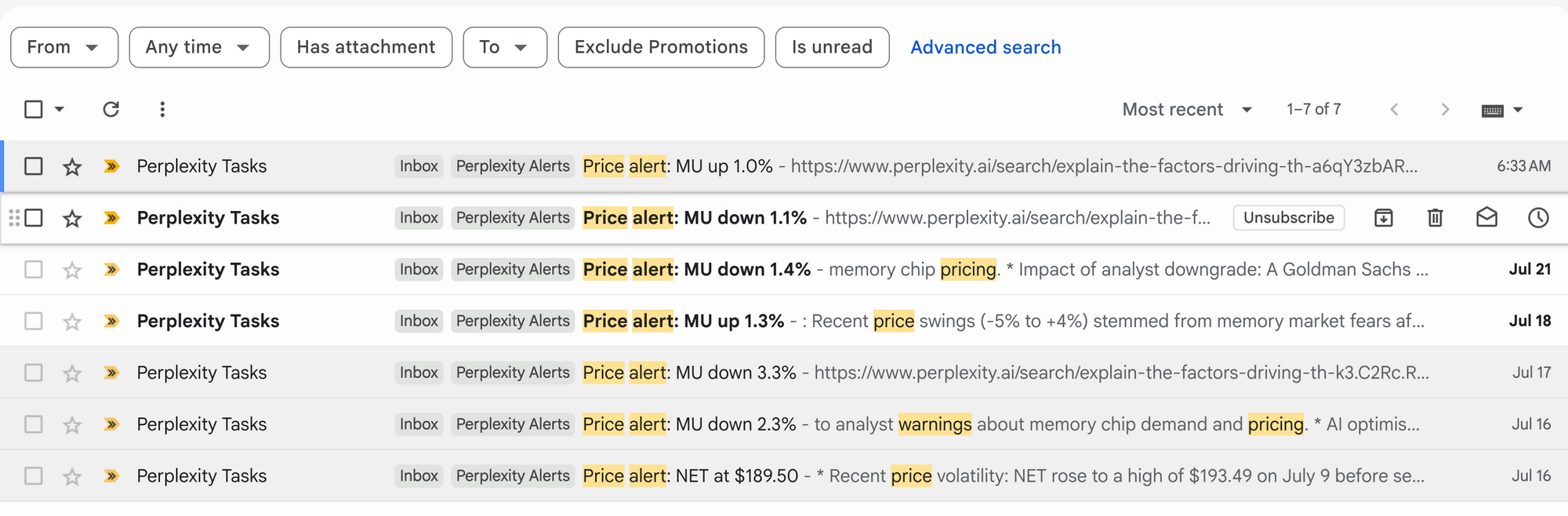Expand the From filter dropdown

[64, 47]
